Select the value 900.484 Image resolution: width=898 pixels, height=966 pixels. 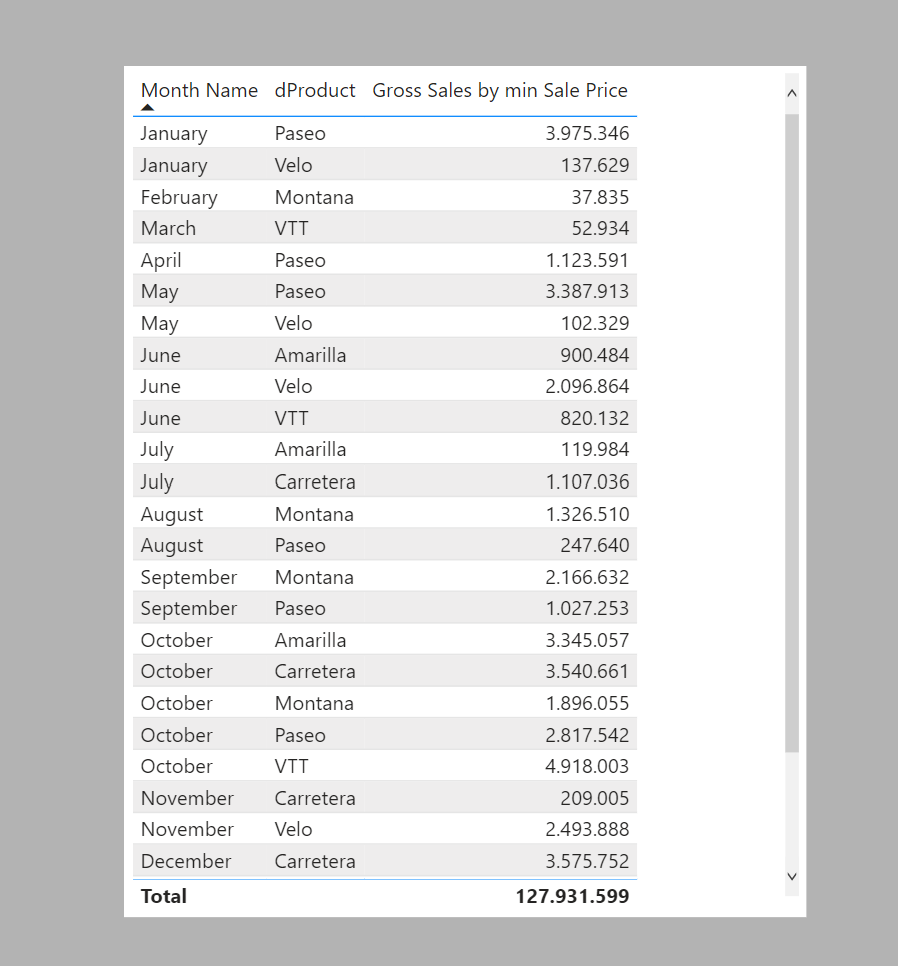595,355
